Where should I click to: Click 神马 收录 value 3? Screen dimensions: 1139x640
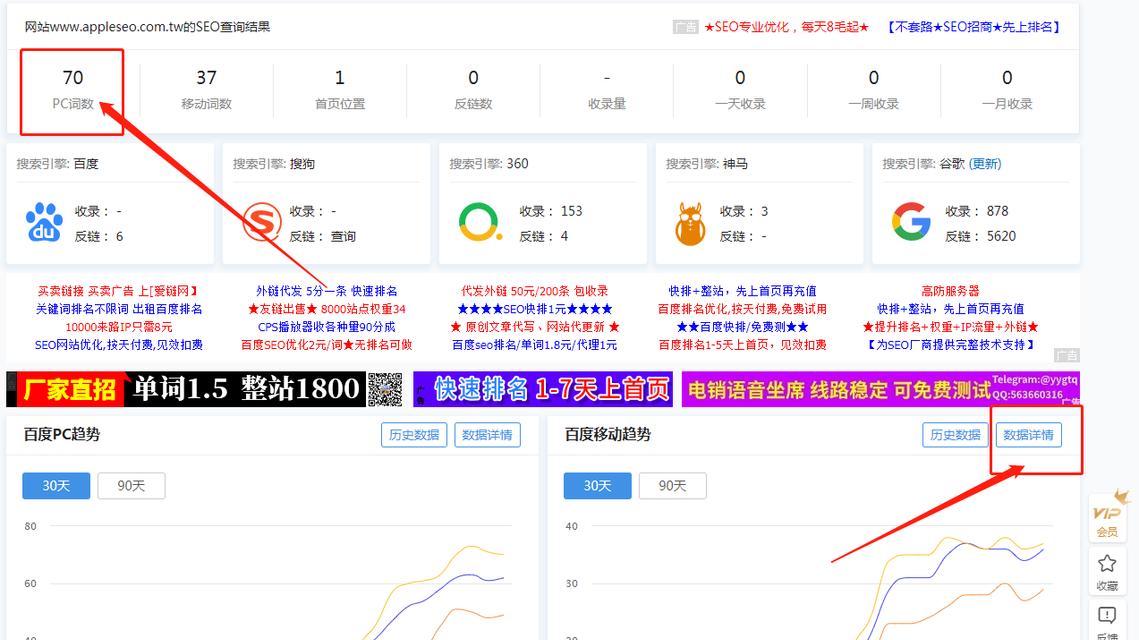coord(764,211)
